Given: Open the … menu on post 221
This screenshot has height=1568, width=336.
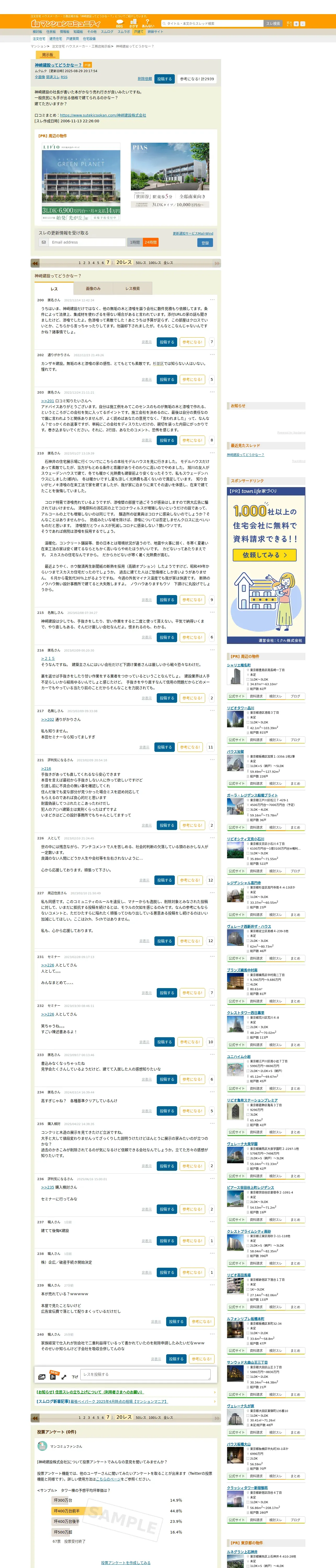Looking at the screenshot, I should (212, 760).
